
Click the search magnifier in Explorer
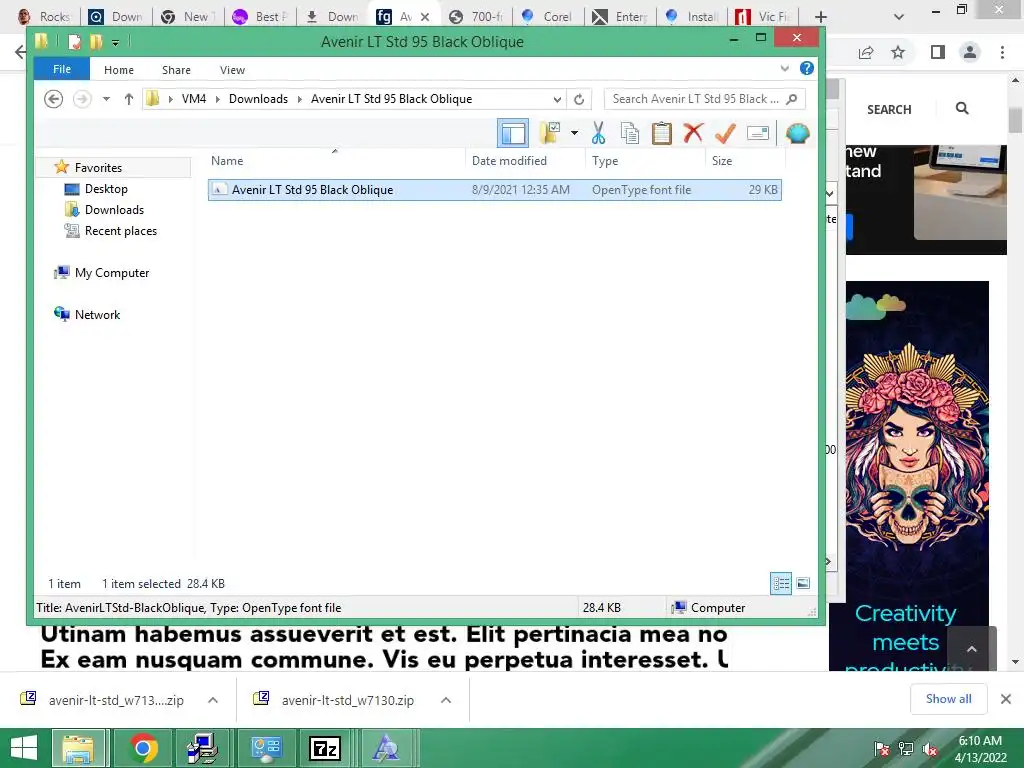[792, 99]
